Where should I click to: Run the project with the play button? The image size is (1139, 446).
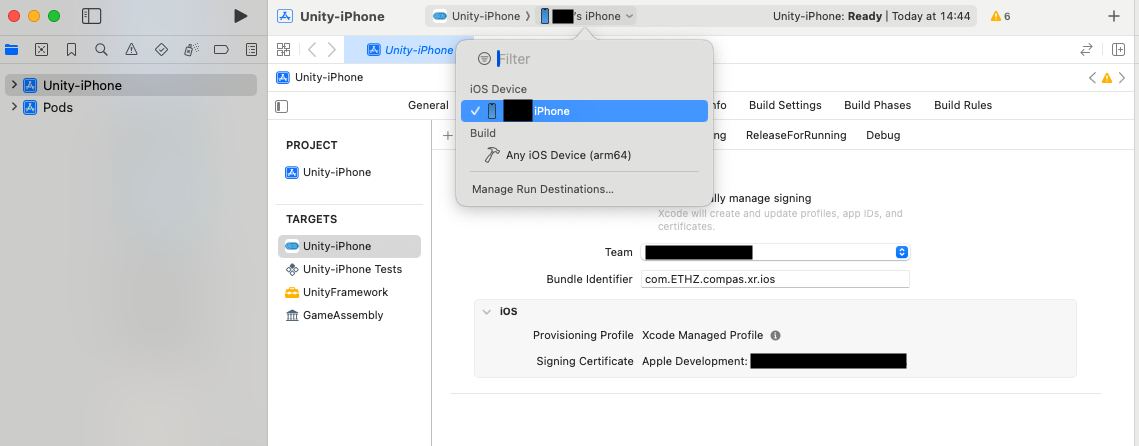click(x=240, y=16)
